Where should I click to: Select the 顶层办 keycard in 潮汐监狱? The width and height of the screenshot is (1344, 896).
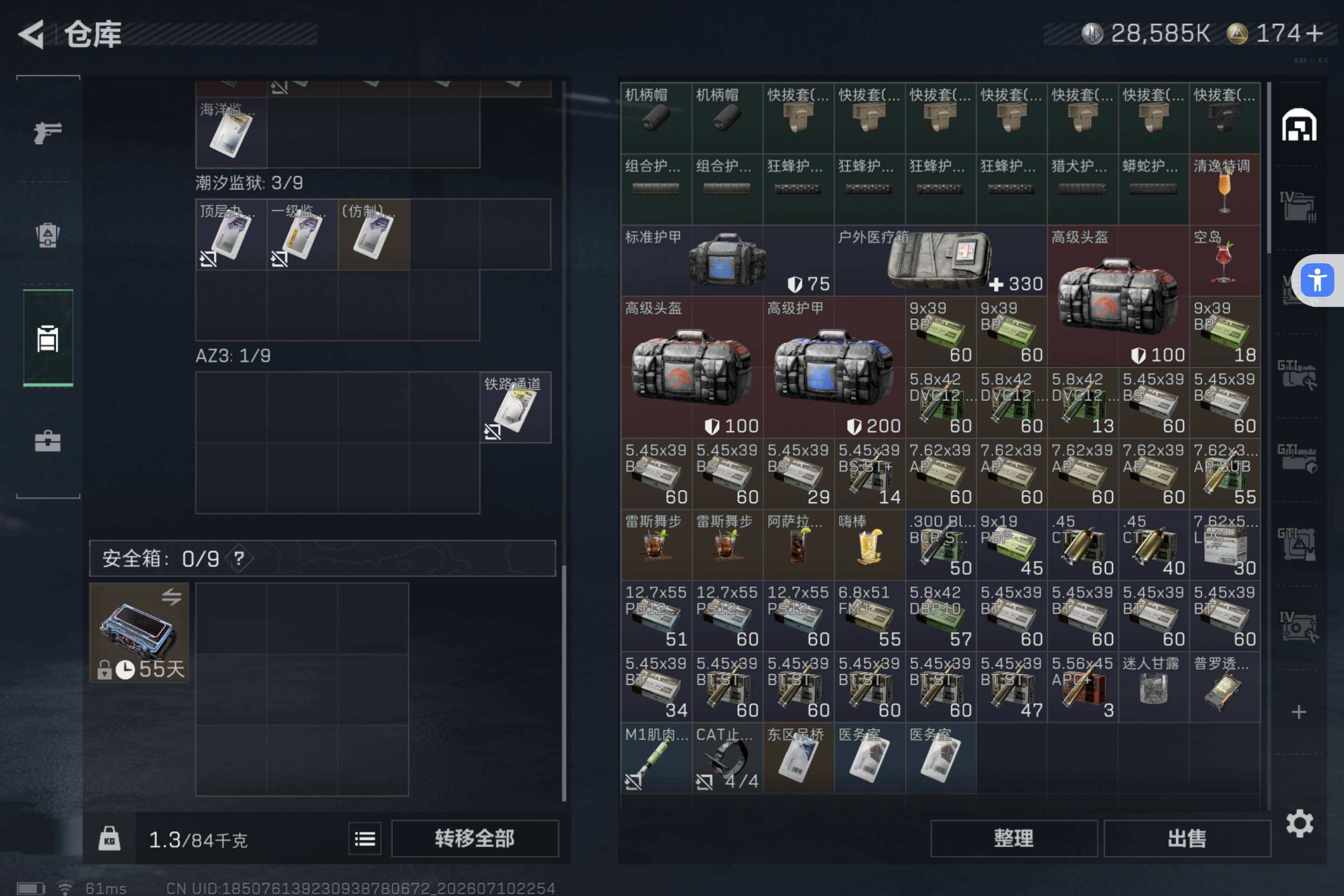[x=231, y=234]
